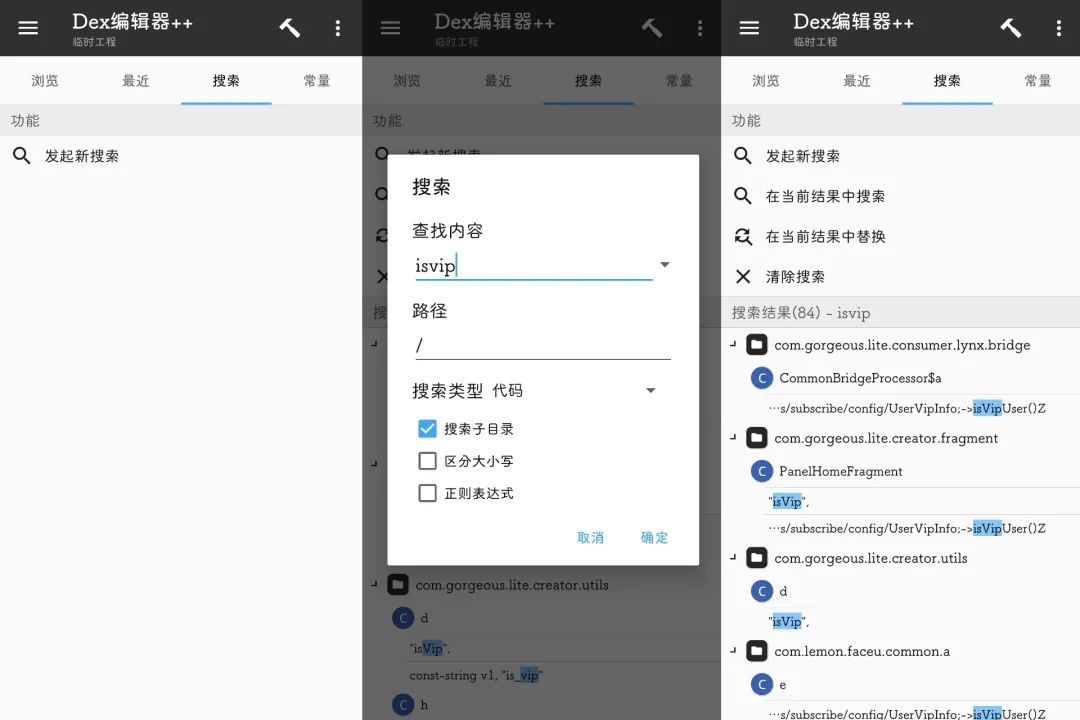Click the 路径 input field containing /
The image size is (1080, 720).
[x=542, y=346]
